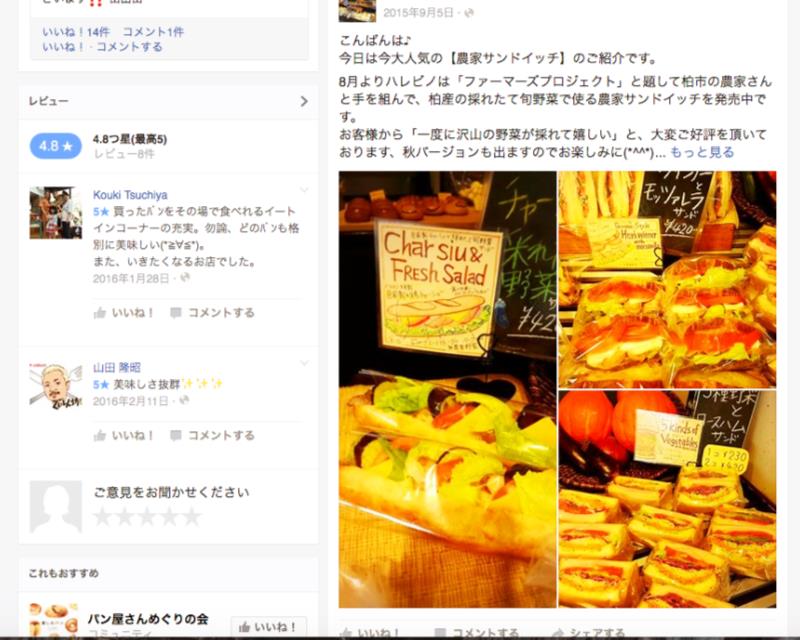Click the いいね！14件 likes count
The height and width of the screenshot is (640, 800).
(76, 32)
